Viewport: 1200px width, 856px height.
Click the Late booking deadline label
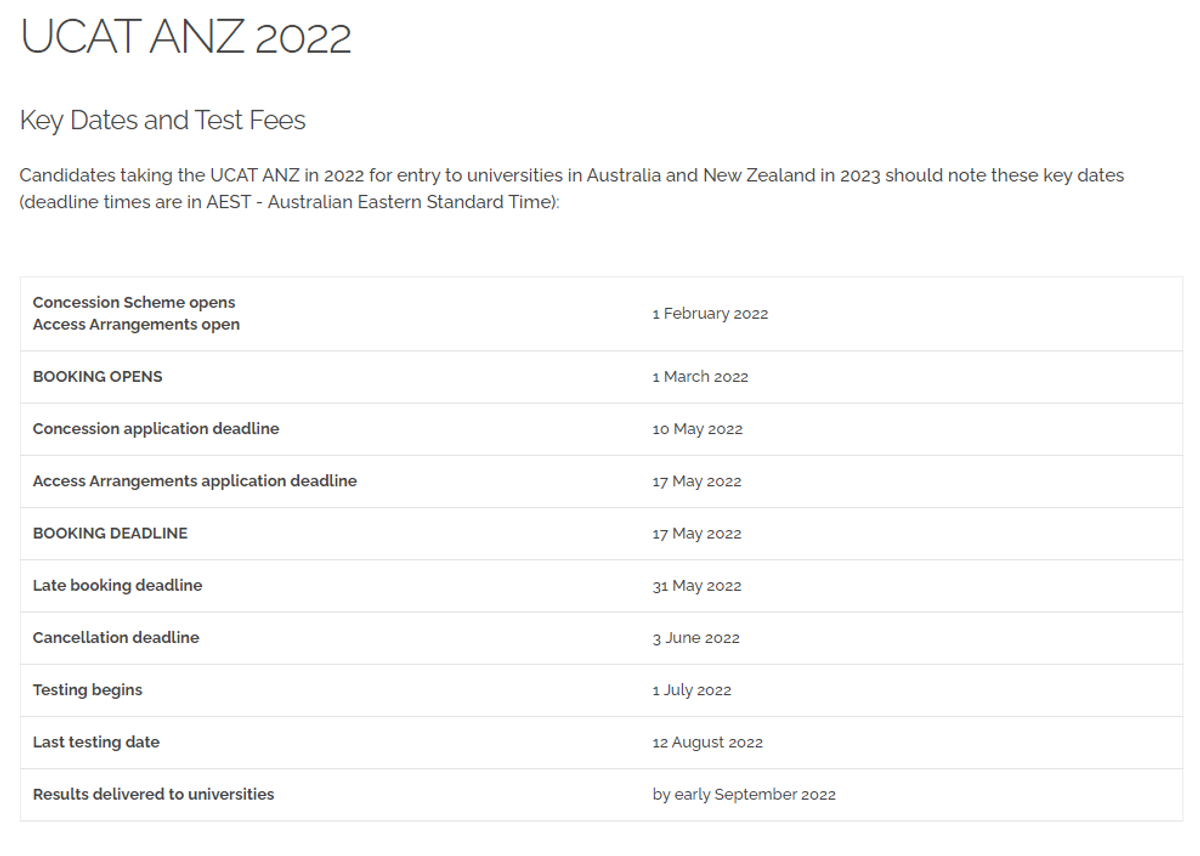[117, 585]
